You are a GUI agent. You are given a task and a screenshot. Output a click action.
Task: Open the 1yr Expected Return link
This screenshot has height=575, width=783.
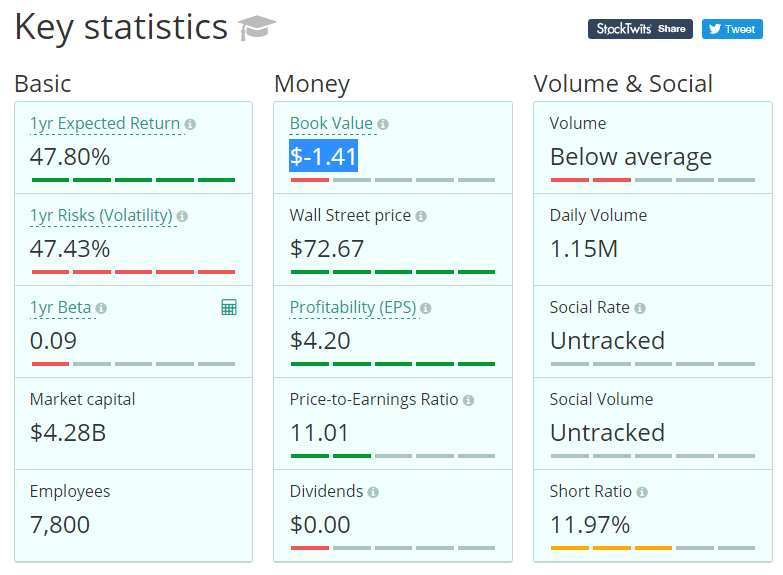[105, 123]
